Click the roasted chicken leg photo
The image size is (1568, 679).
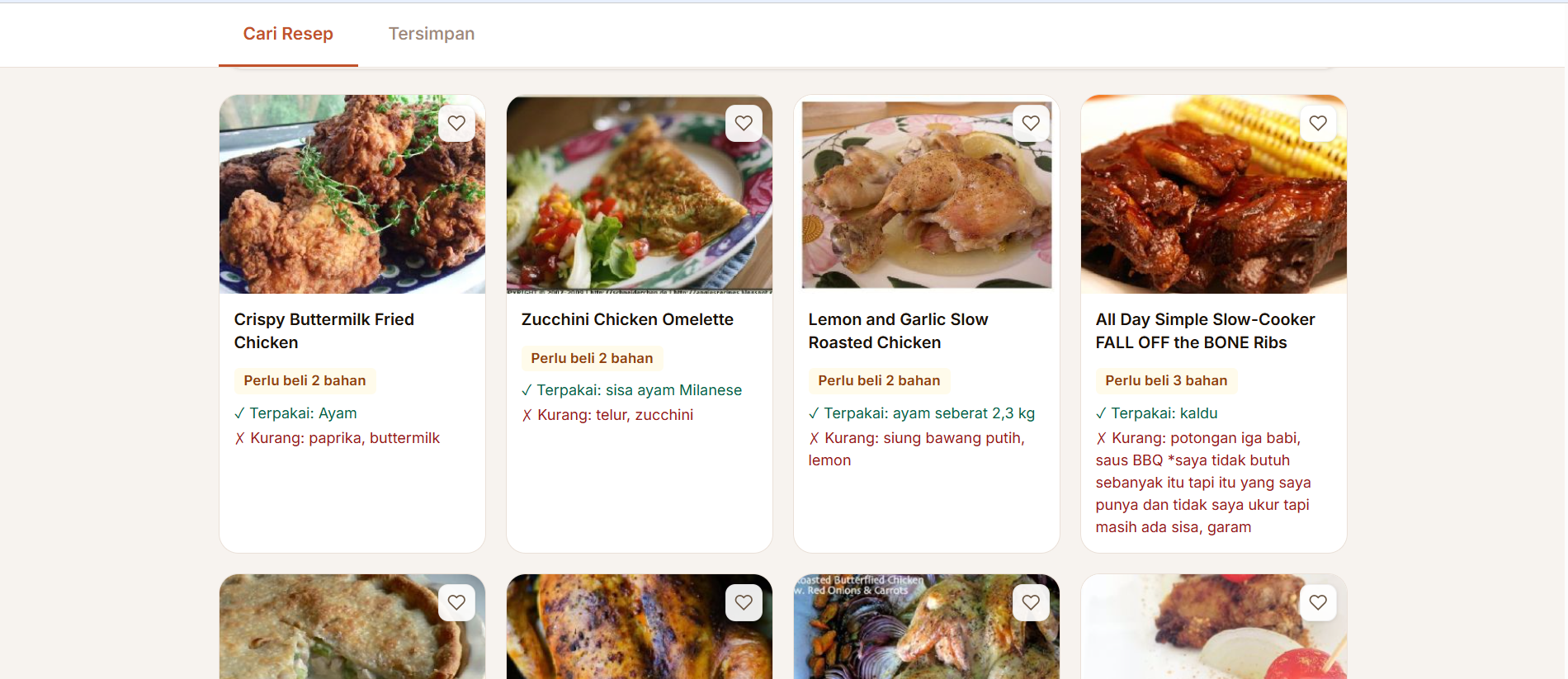(927, 194)
